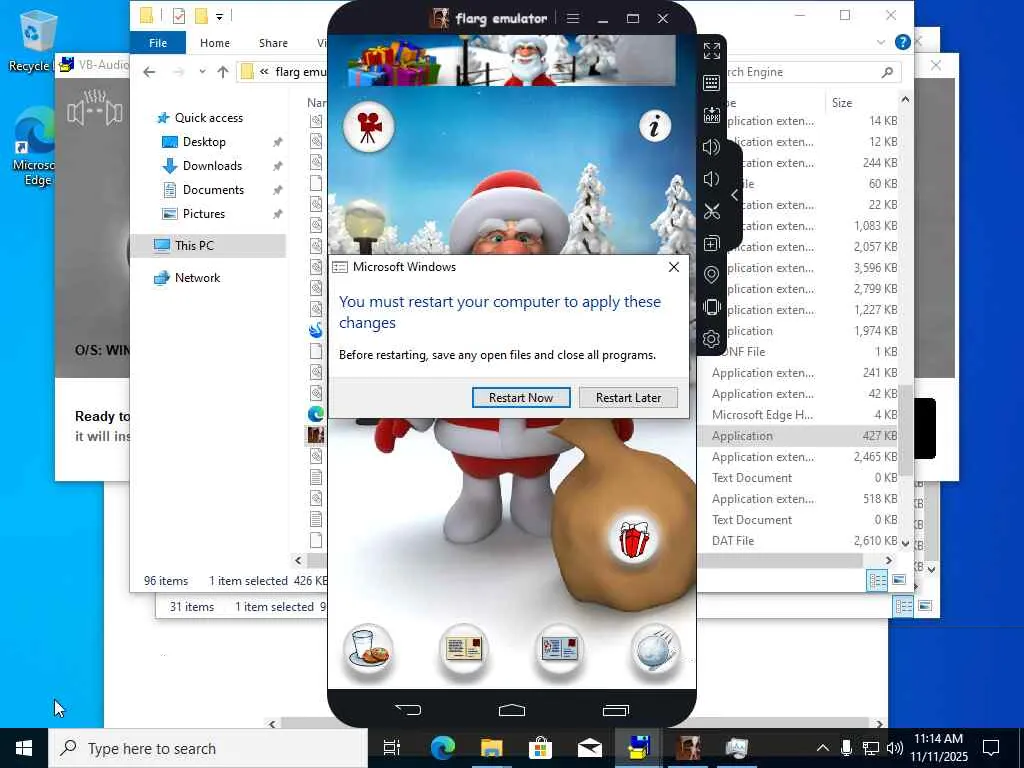
Task: Open the File tab in File Explorer
Action: (x=158, y=43)
